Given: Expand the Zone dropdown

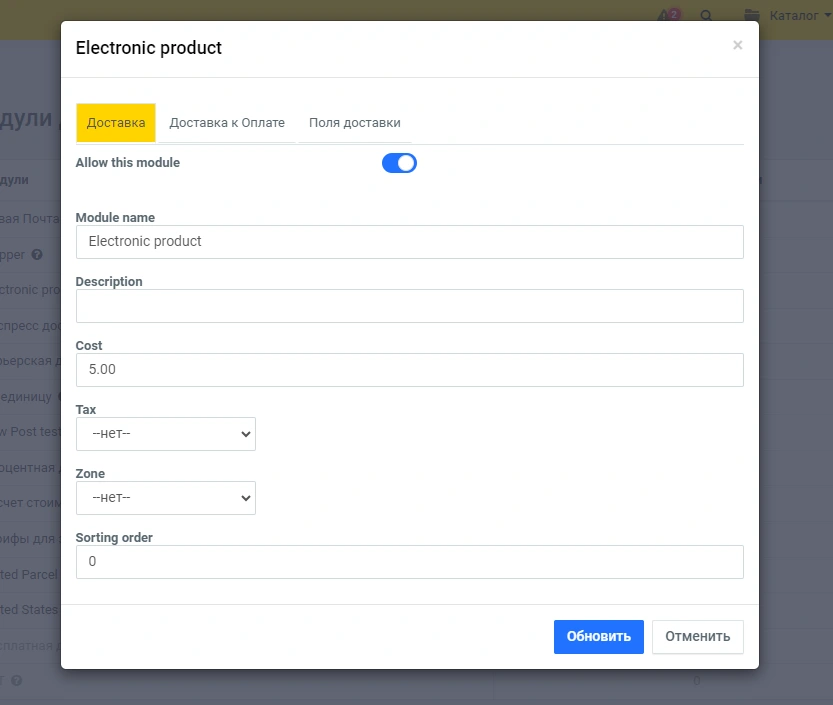Looking at the screenshot, I should pos(166,498).
